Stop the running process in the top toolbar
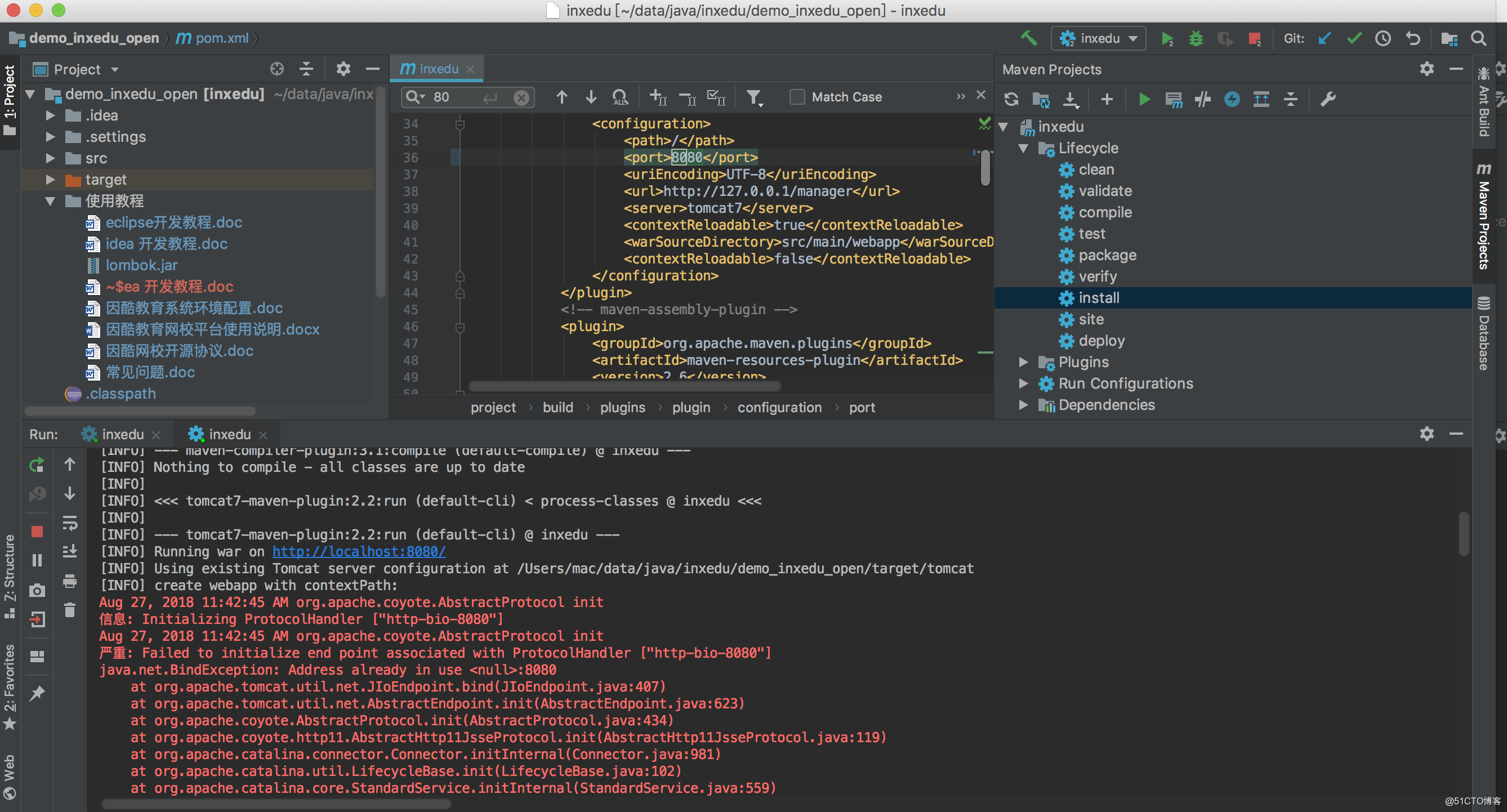The height and width of the screenshot is (812, 1507). (1254, 39)
